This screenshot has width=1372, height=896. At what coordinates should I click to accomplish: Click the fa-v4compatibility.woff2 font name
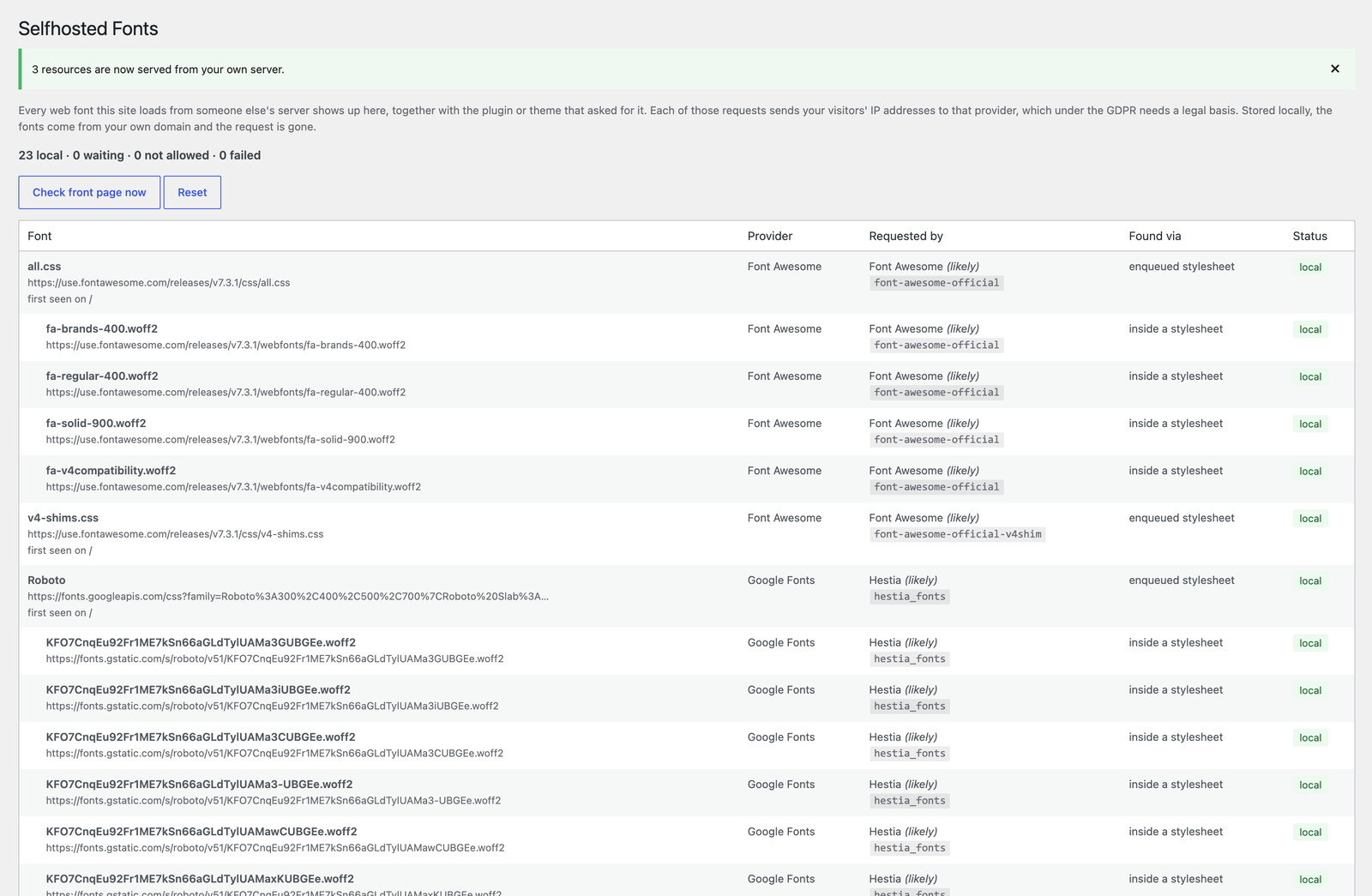(x=111, y=471)
